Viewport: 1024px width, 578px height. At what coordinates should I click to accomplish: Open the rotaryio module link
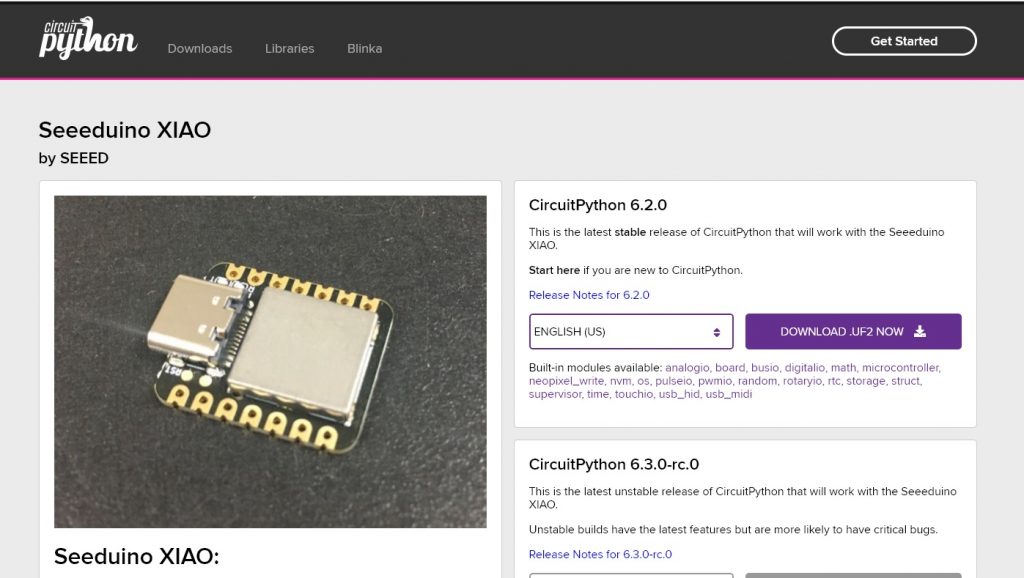(803, 381)
